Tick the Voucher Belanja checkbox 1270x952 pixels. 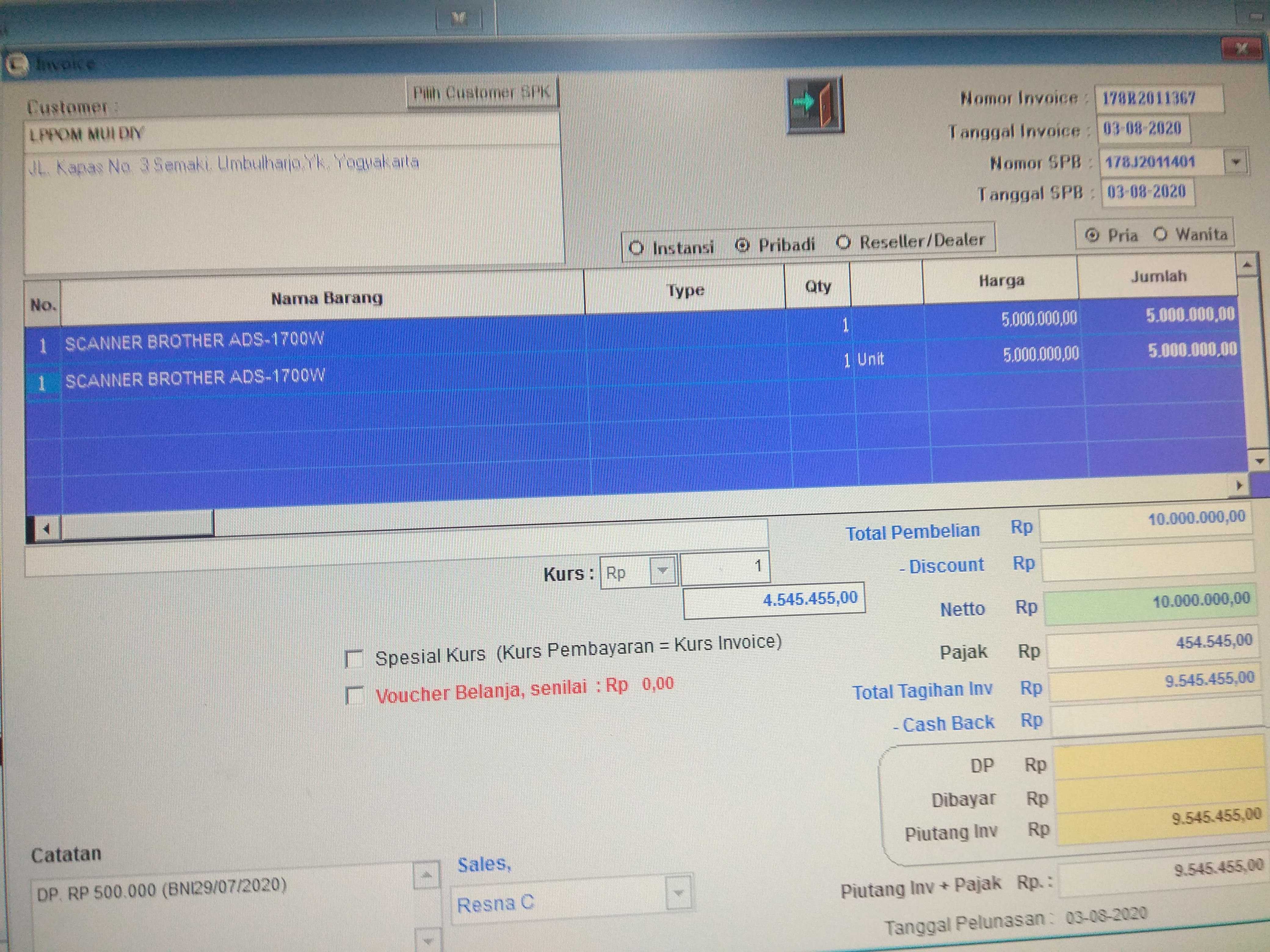(x=354, y=695)
